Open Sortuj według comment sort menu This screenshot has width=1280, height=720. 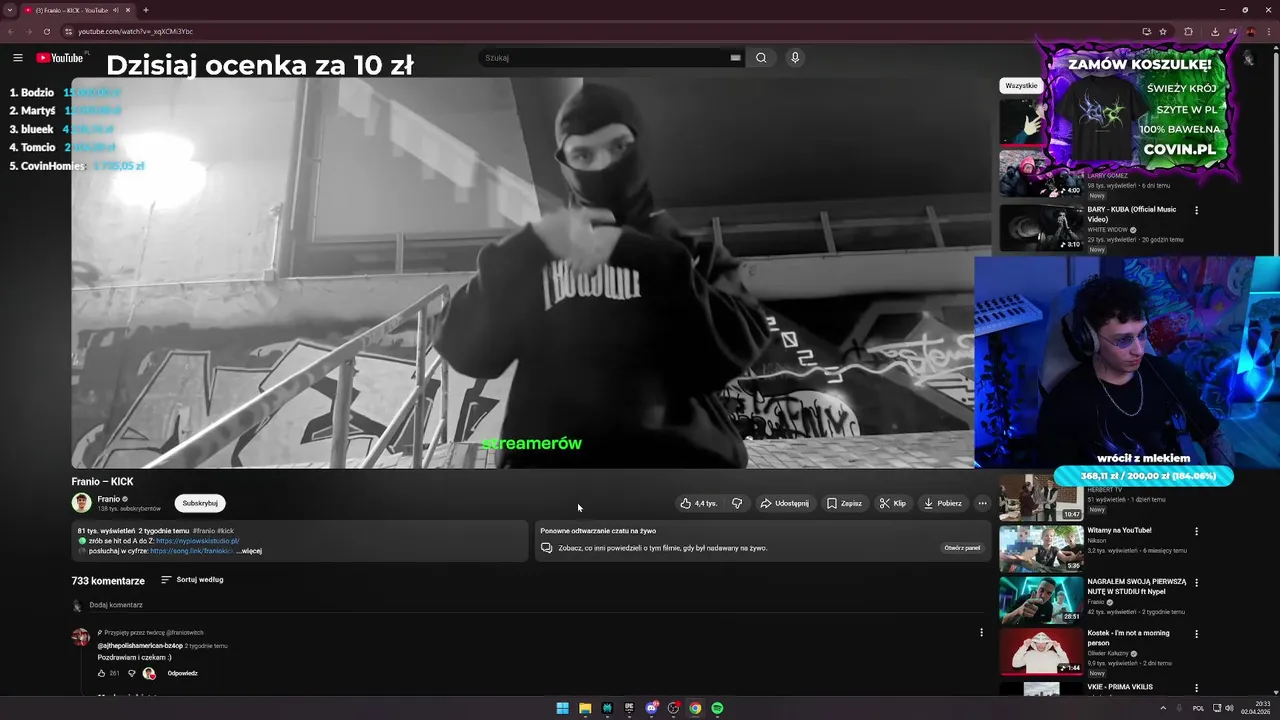pos(192,580)
